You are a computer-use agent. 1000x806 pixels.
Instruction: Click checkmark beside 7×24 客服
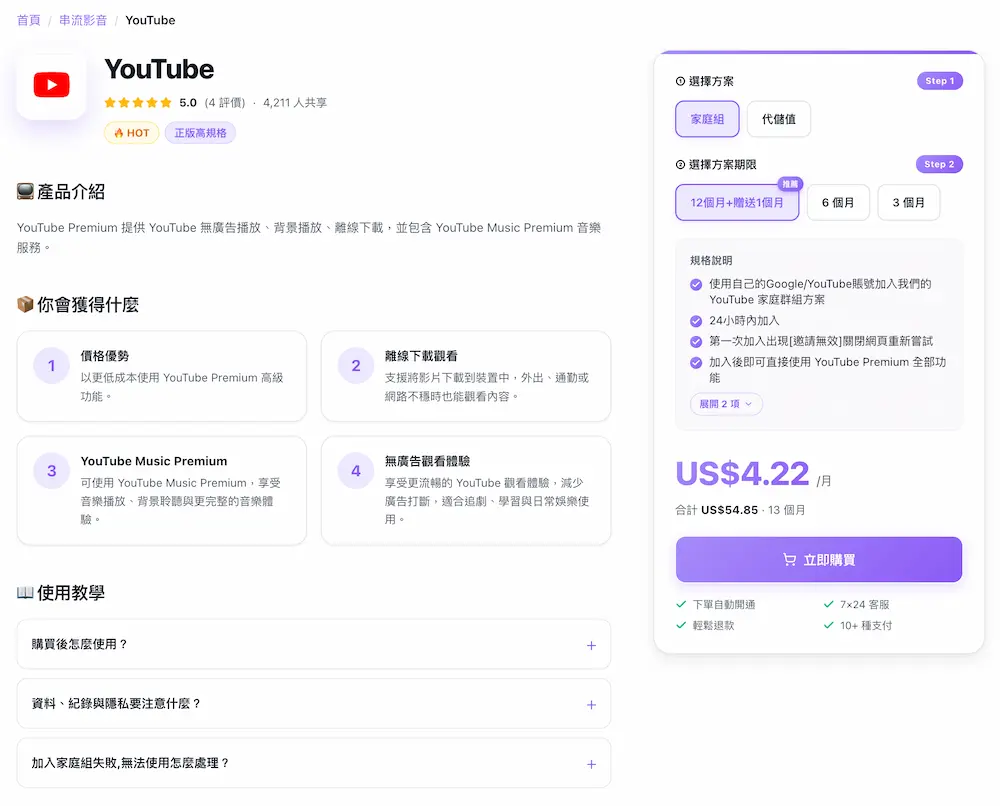coord(828,604)
